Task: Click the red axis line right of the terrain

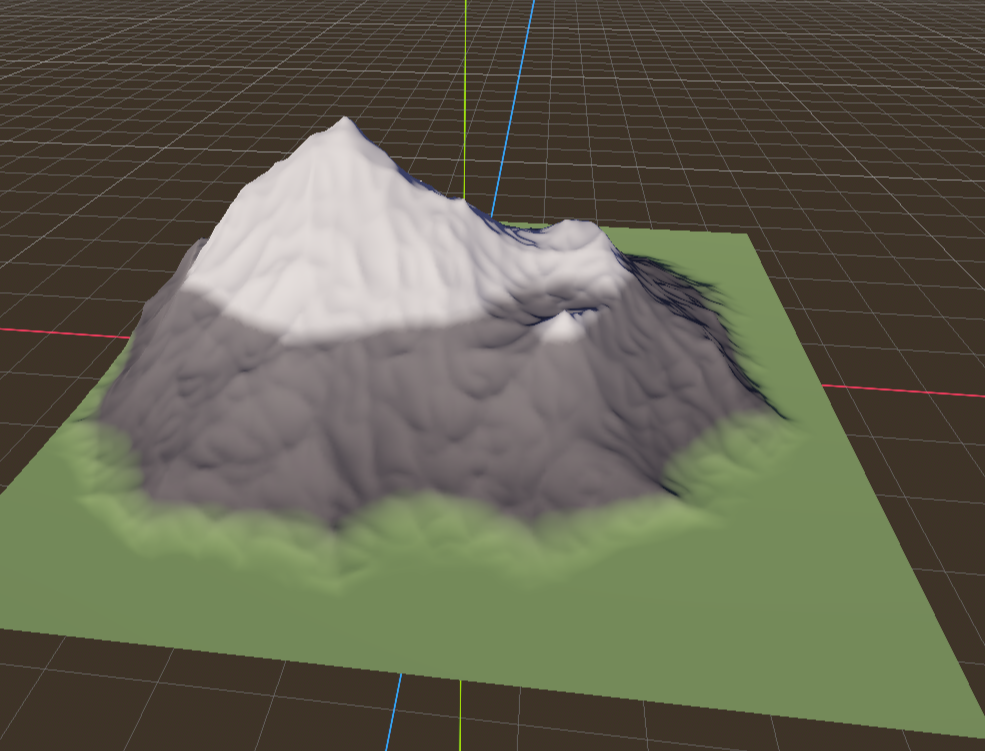Action: tap(900, 391)
